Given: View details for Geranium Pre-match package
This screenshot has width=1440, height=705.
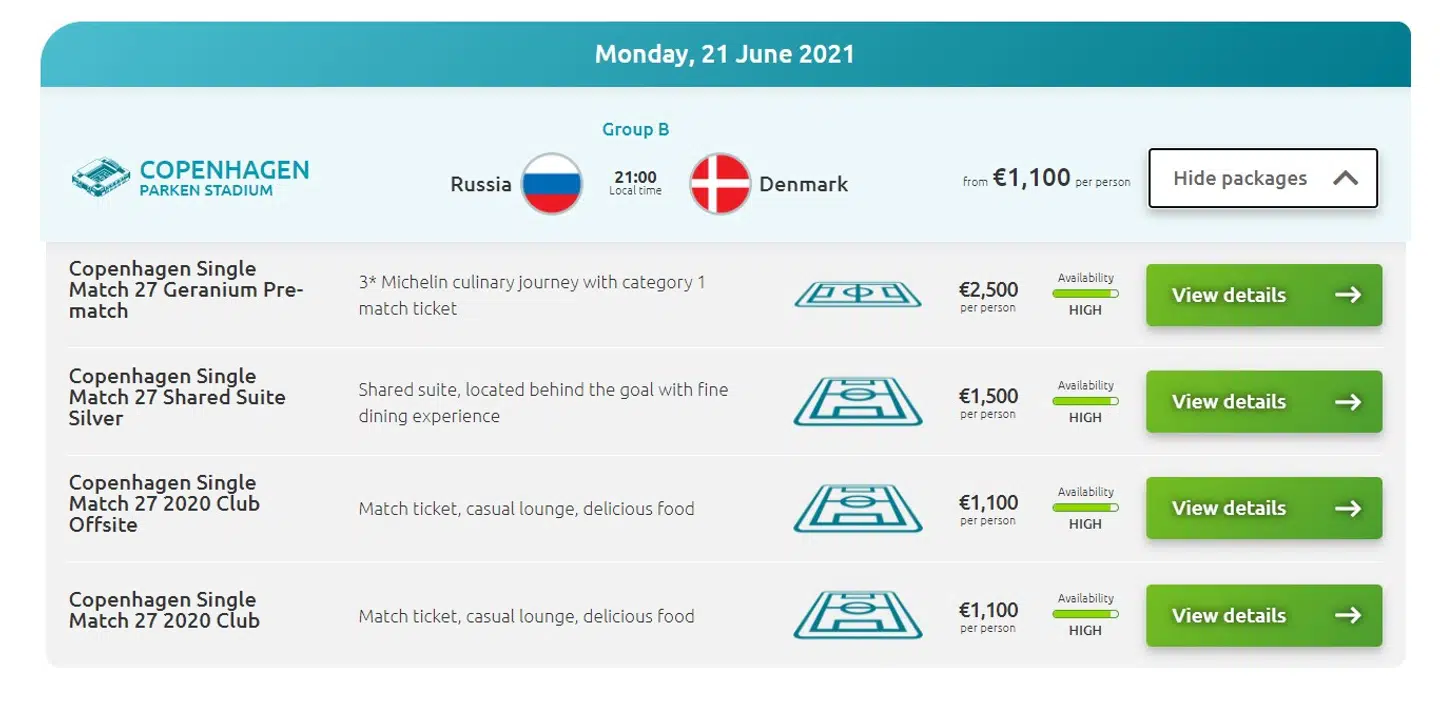Looking at the screenshot, I should click(1263, 295).
